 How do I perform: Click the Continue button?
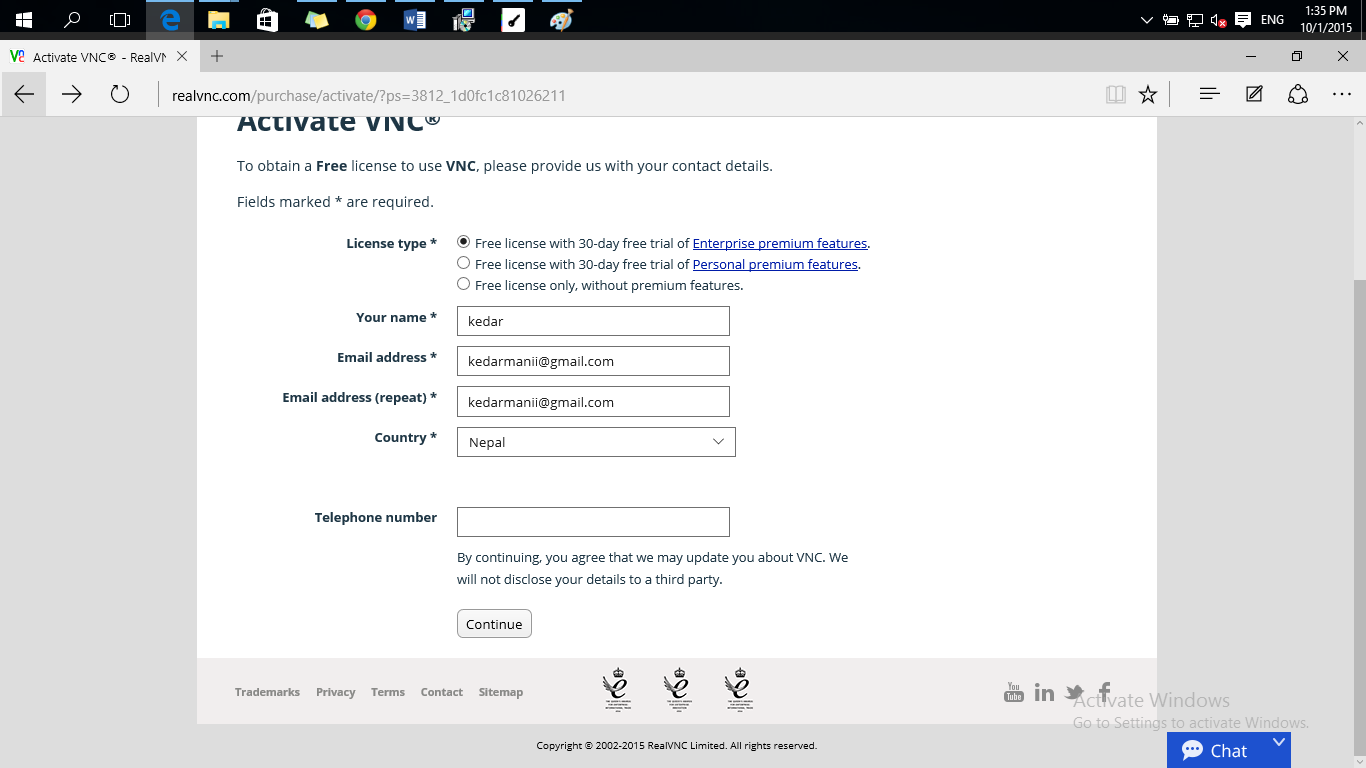point(494,624)
